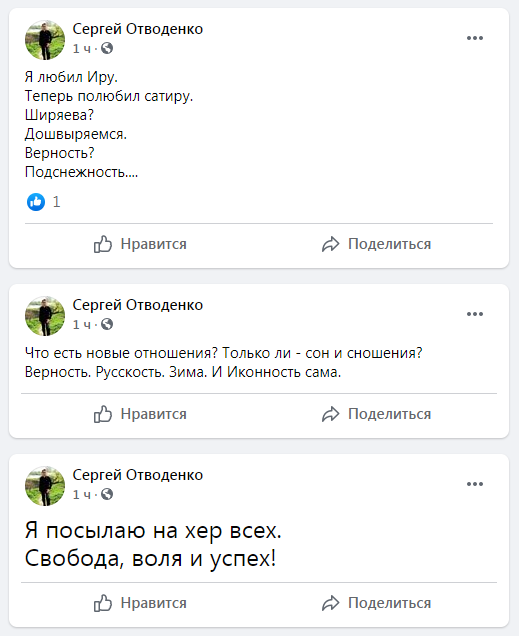Click the globe privacy icon on the first post
519x636 pixels.
107,48
